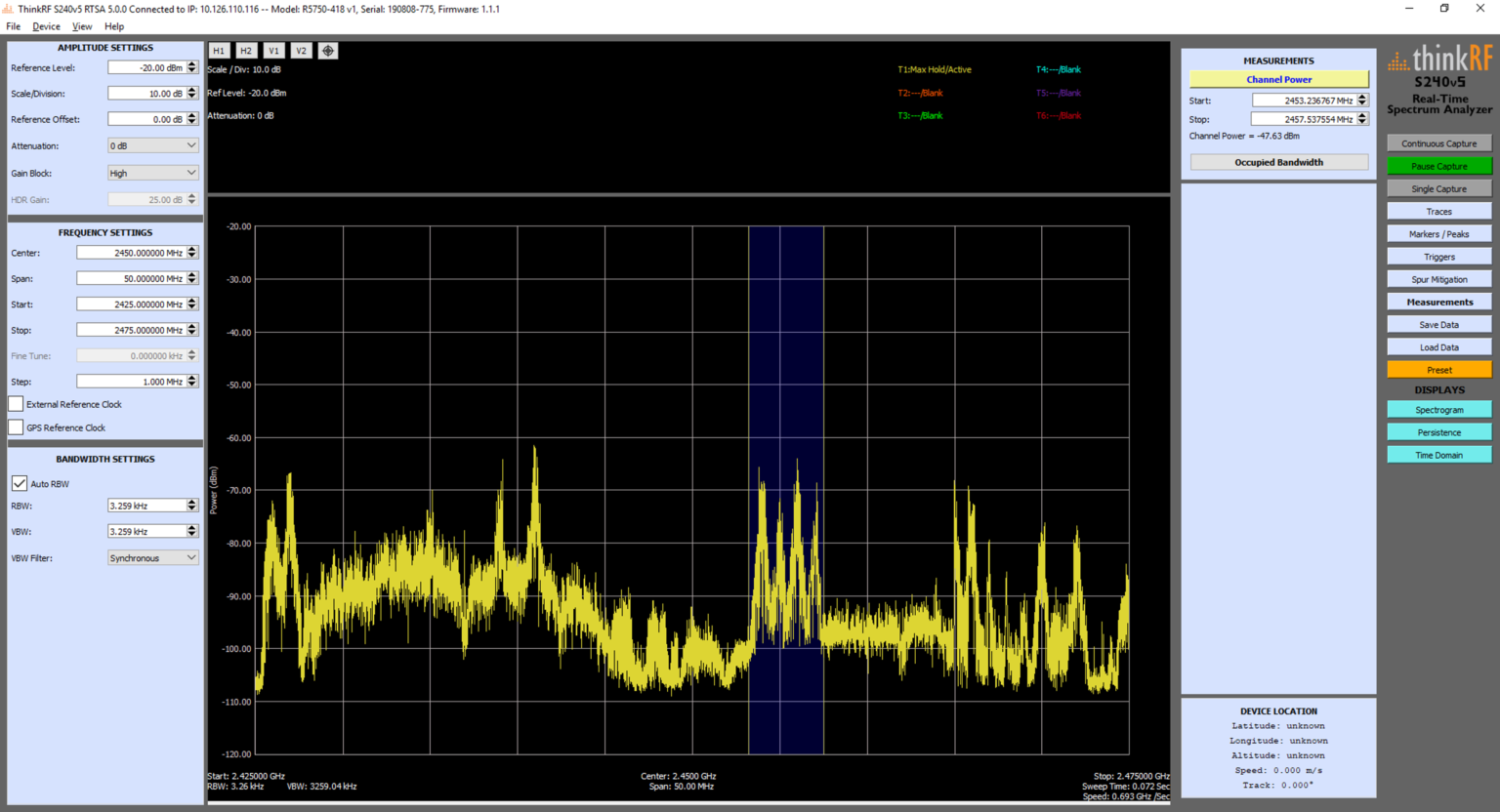
Task: Enable the GPS Reference Clock checkbox
Action: (x=16, y=426)
